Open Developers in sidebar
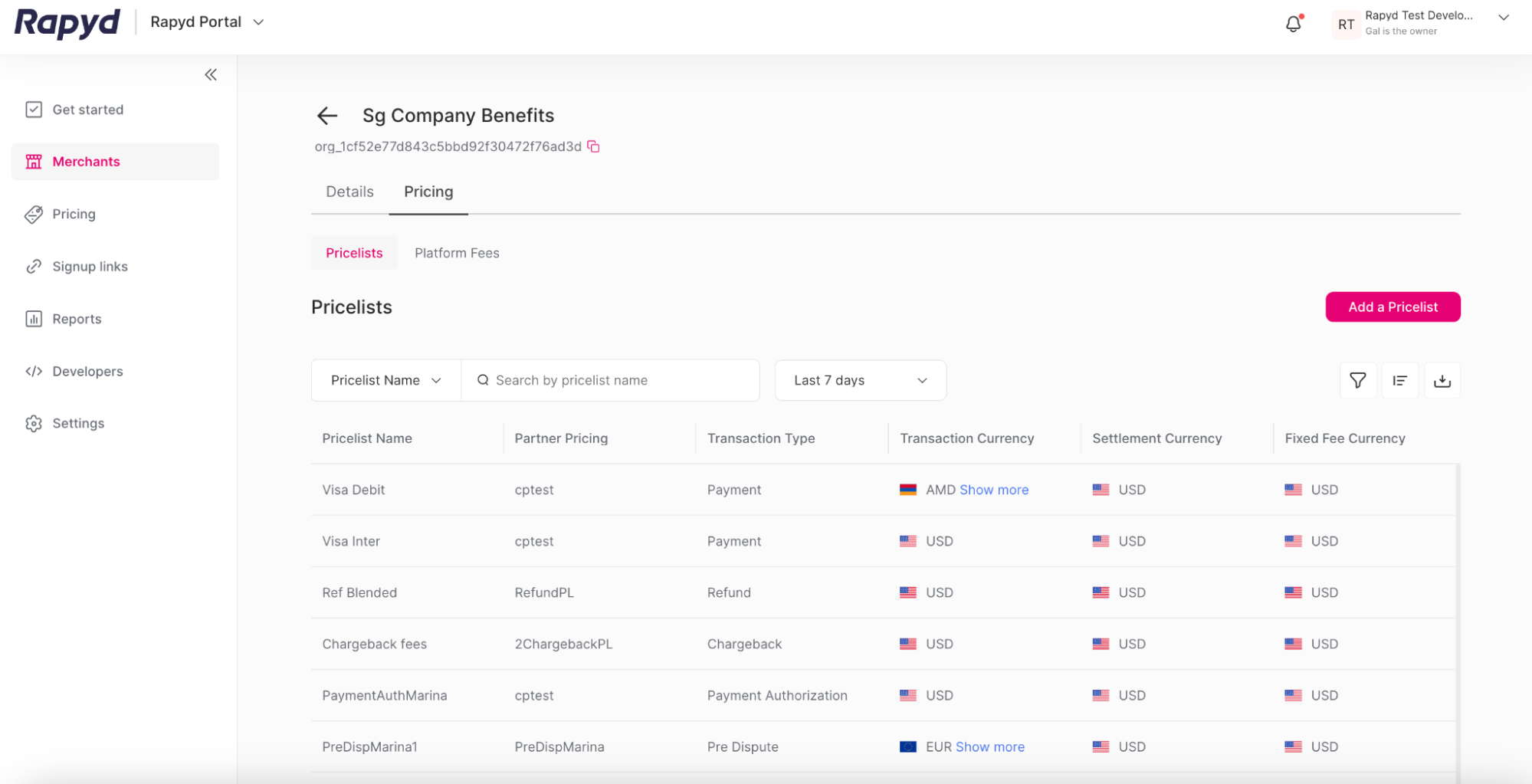The height and width of the screenshot is (784, 1532). (x=116, y=372)
